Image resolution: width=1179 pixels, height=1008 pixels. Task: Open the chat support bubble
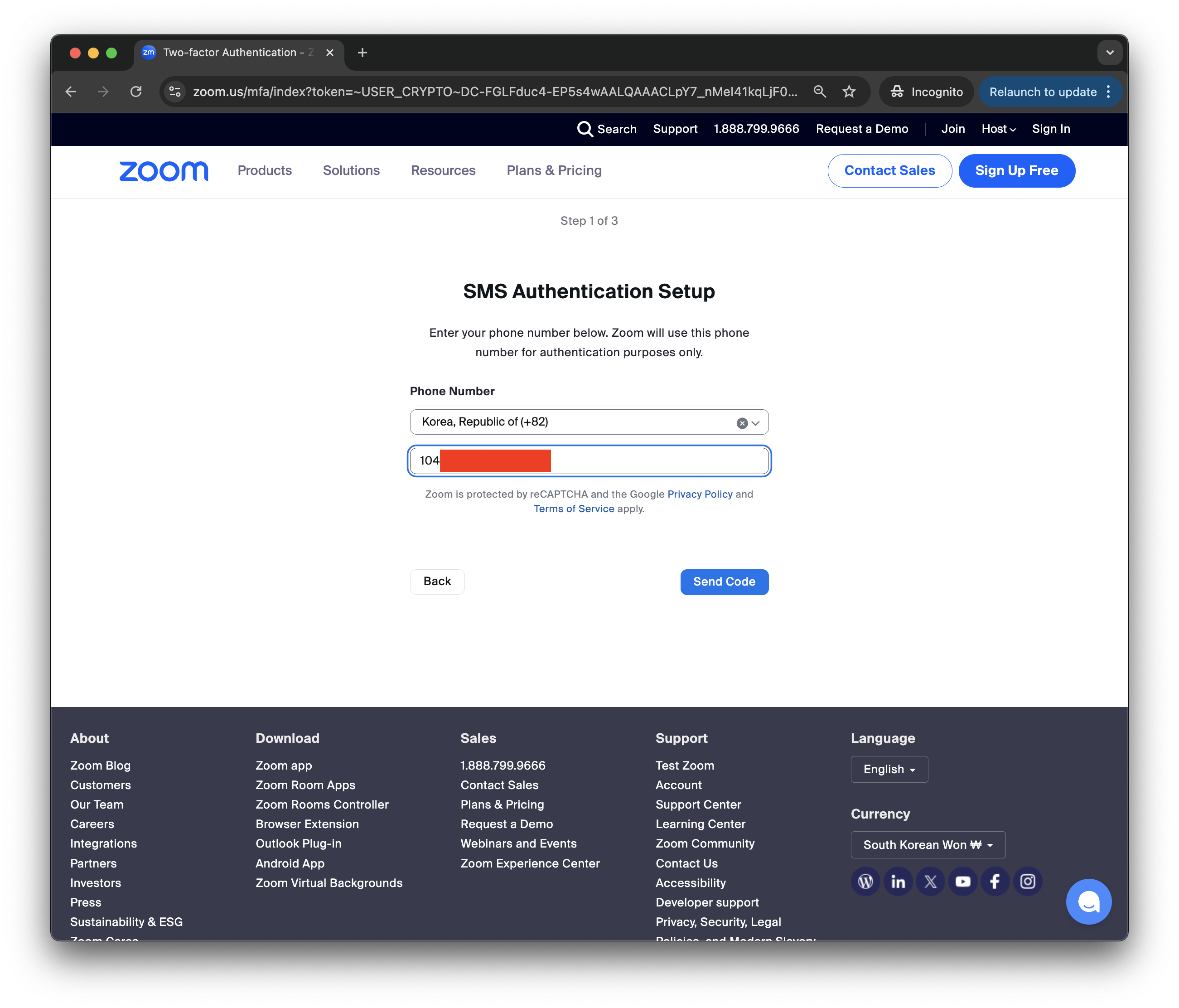(x=1088, y=901)
